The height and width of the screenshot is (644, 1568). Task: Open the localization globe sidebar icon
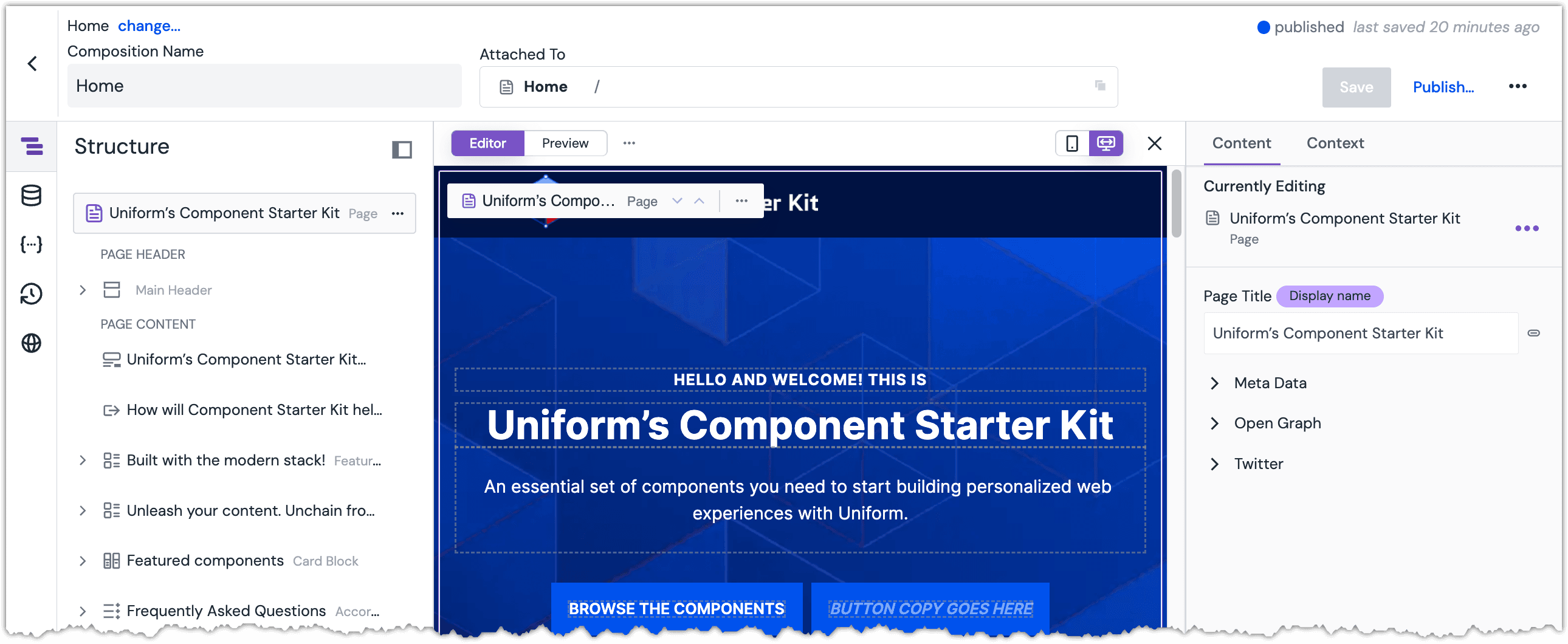31,343
